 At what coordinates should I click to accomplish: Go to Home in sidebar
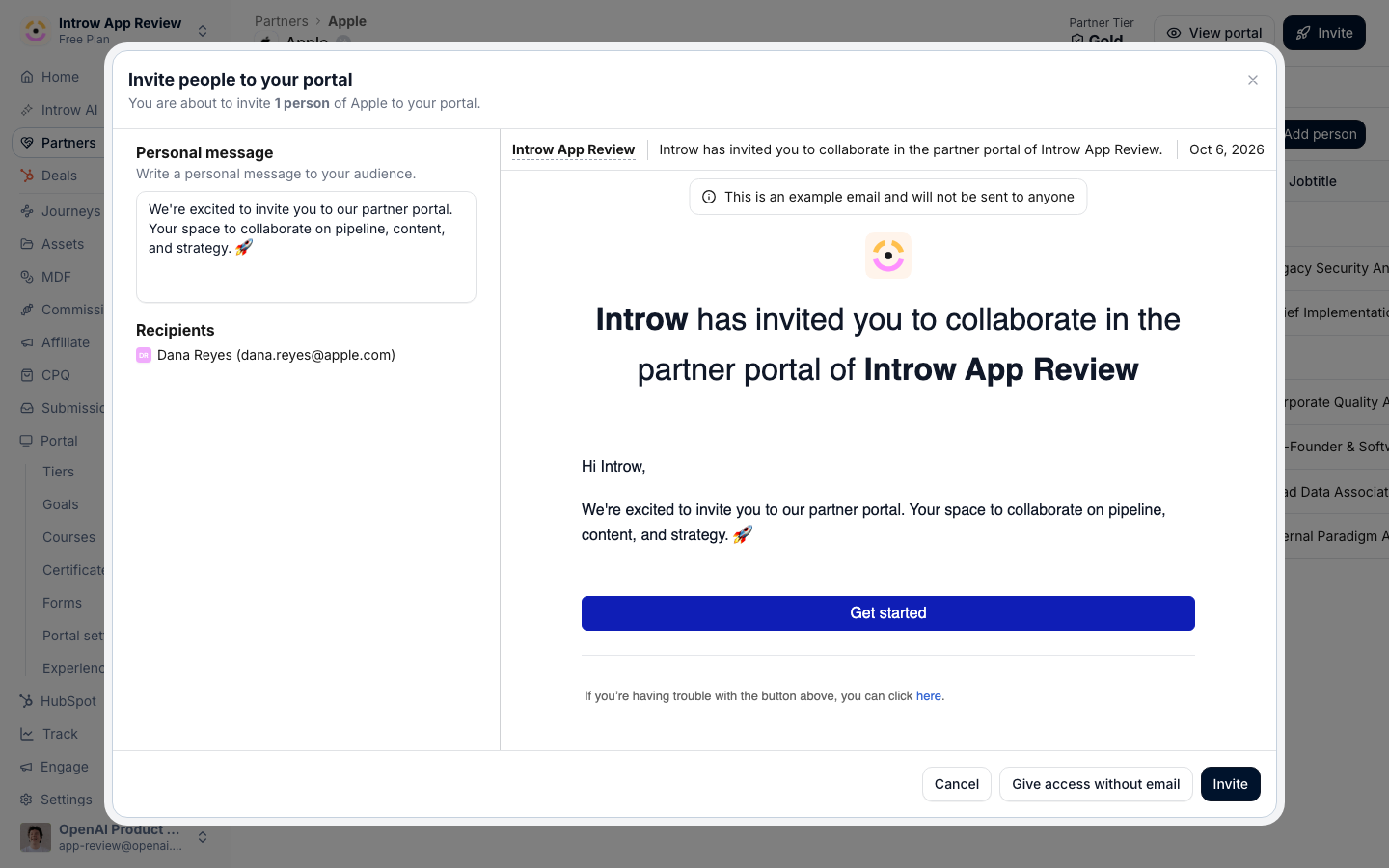coord(60,77)
